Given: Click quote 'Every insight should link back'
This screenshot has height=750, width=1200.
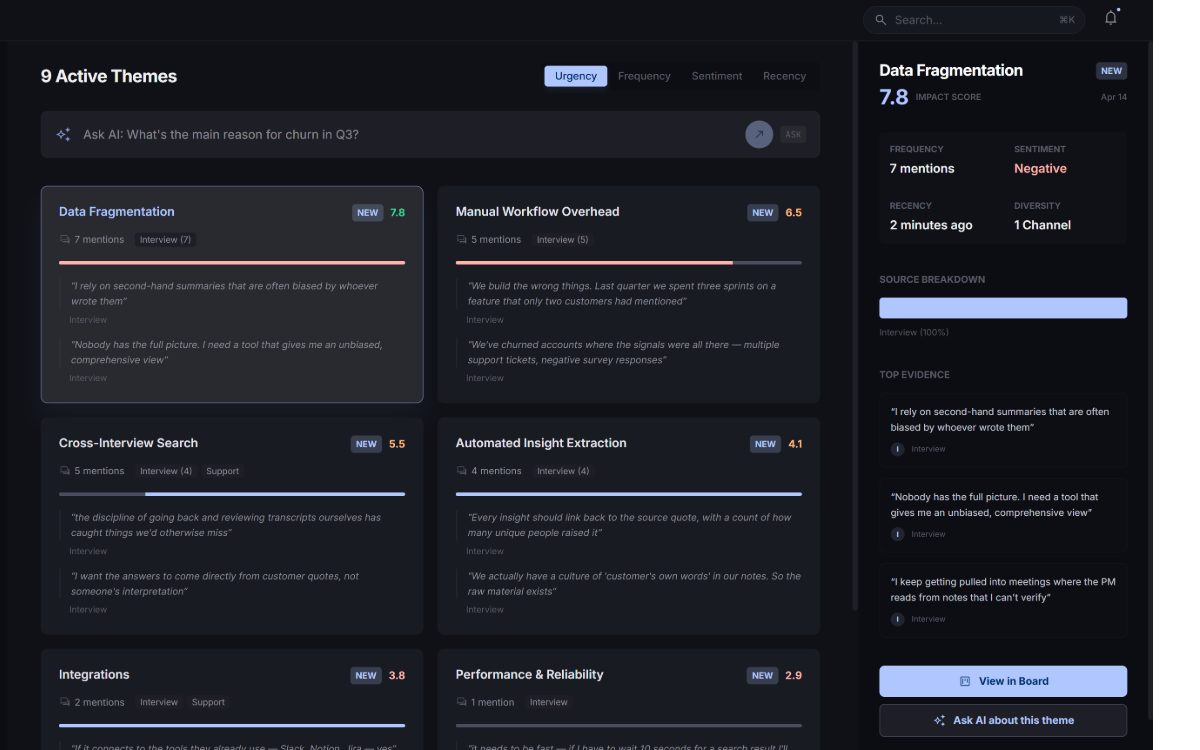Looking at the screenshot, I should tap(629, 525).
